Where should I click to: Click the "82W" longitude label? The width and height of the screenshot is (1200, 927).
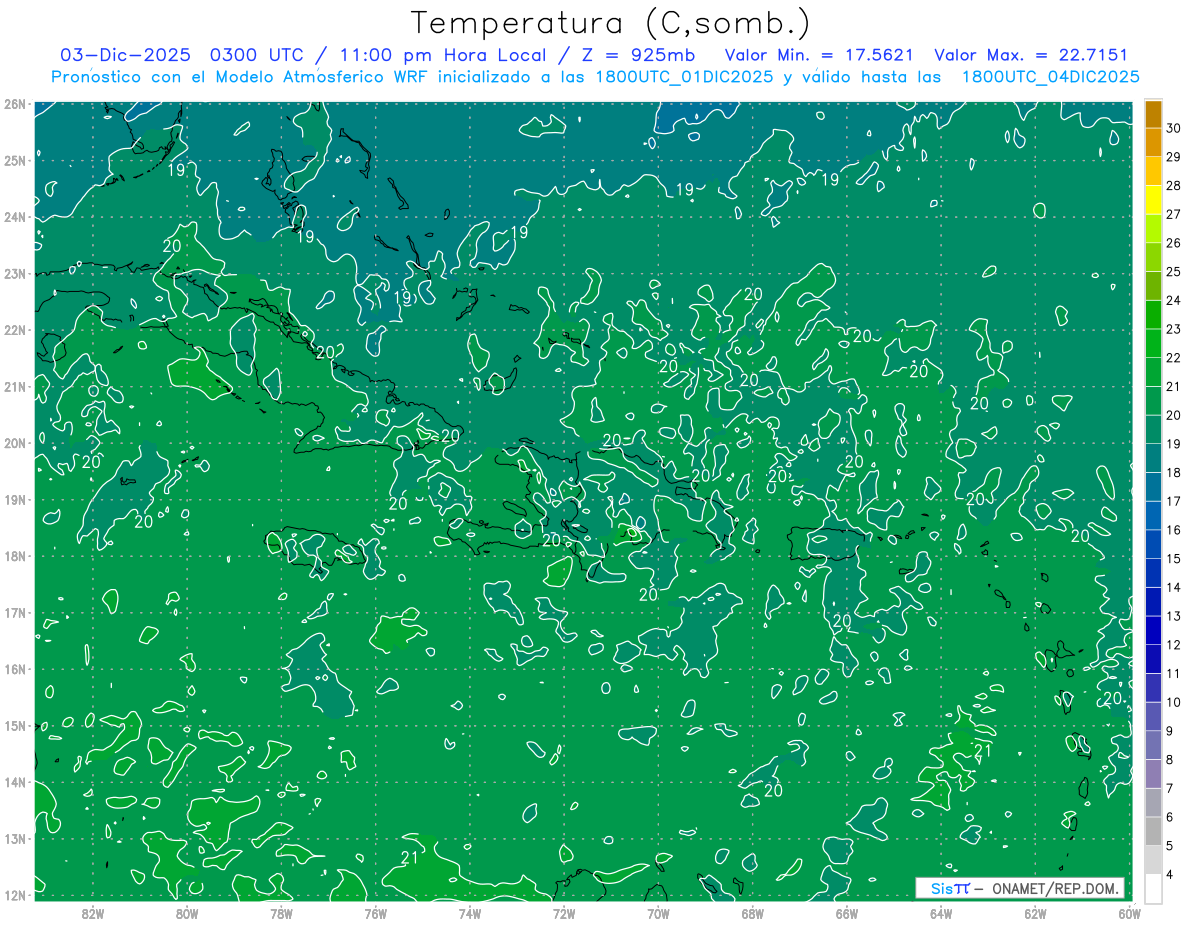pyautogui.click(x=92, y=913)
